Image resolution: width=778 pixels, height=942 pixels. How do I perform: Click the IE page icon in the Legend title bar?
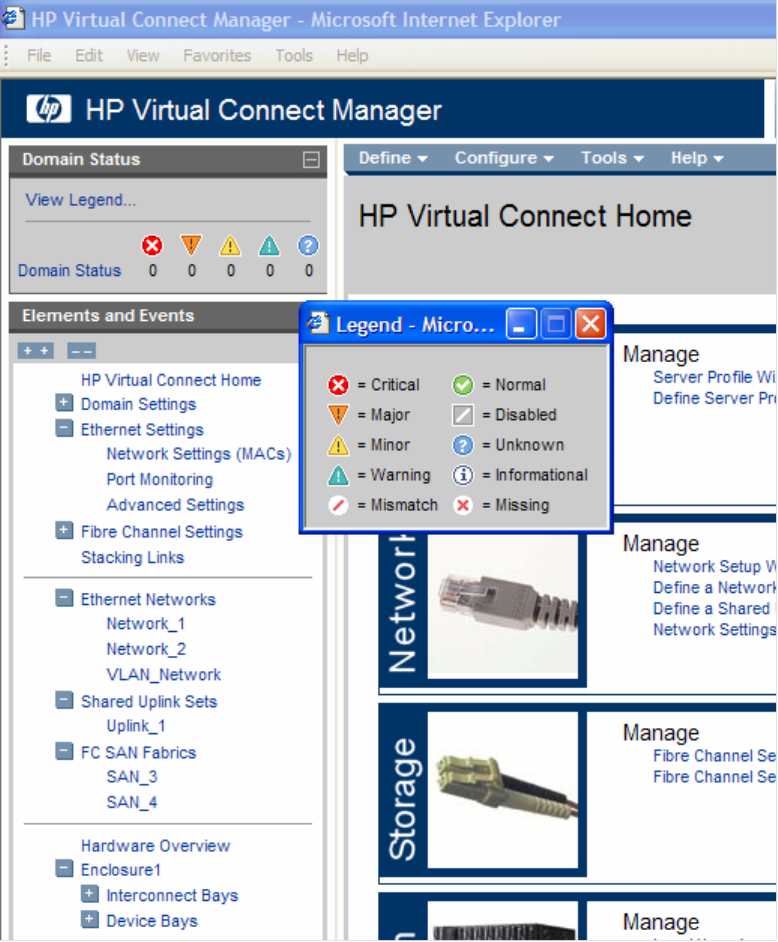pos(318,324)
